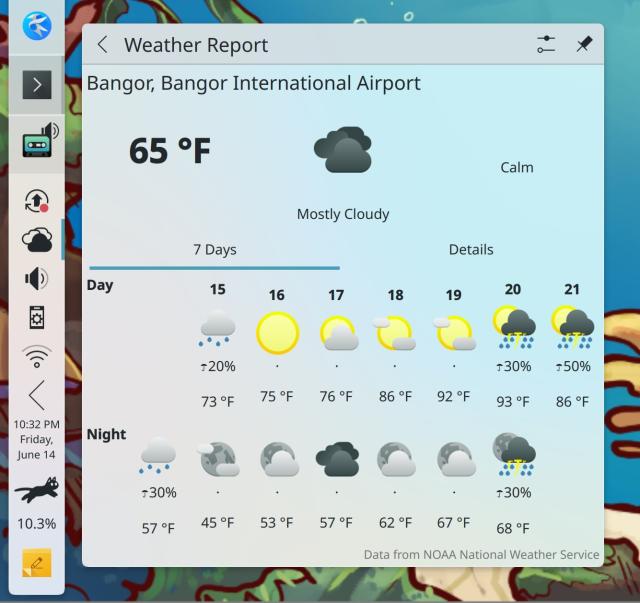Switch to the 7 Days tab
This screenshot has height=603, width=640.
tap(215, 250)
